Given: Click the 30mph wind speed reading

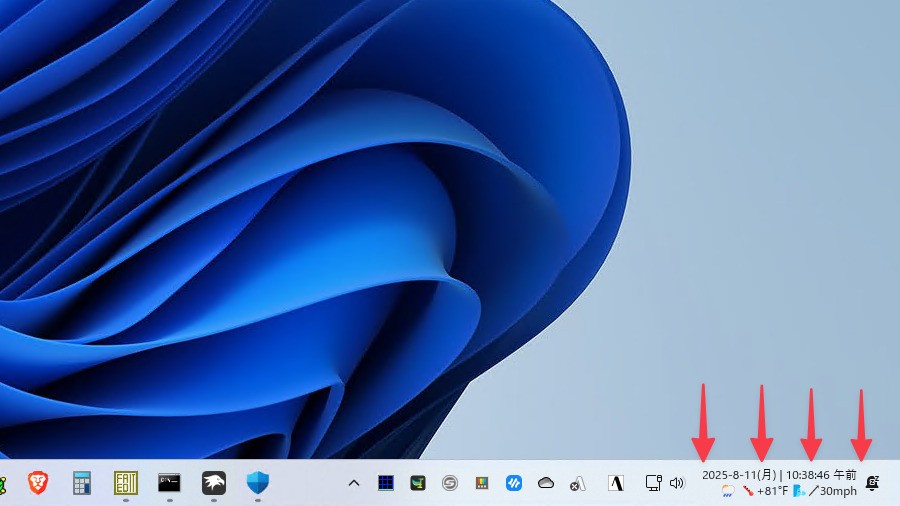Looking at the screenshot, I should pos(838,491).
